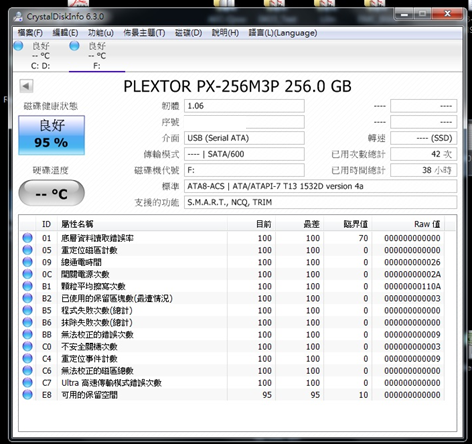Click status orb for attribute B5
The width and height of the screenshot is (472, 444).
point(27,310)
